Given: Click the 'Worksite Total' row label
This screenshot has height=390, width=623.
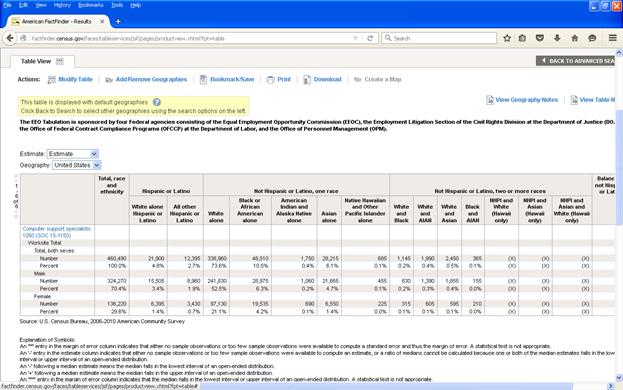Looking at the screenshot, I should coord(44,243).
